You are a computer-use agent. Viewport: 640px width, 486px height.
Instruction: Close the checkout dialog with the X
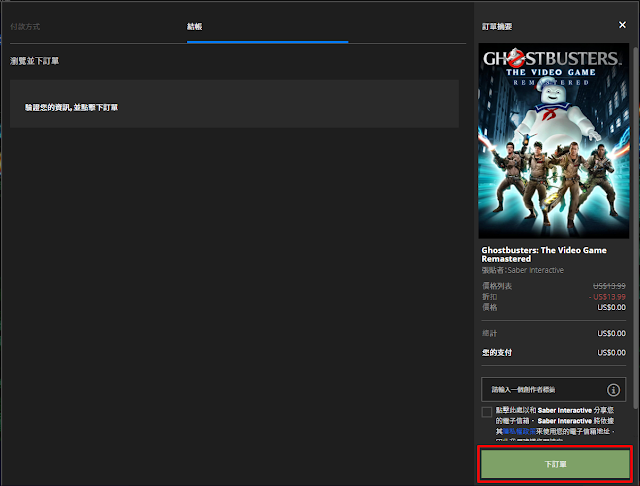coord(622,25)
